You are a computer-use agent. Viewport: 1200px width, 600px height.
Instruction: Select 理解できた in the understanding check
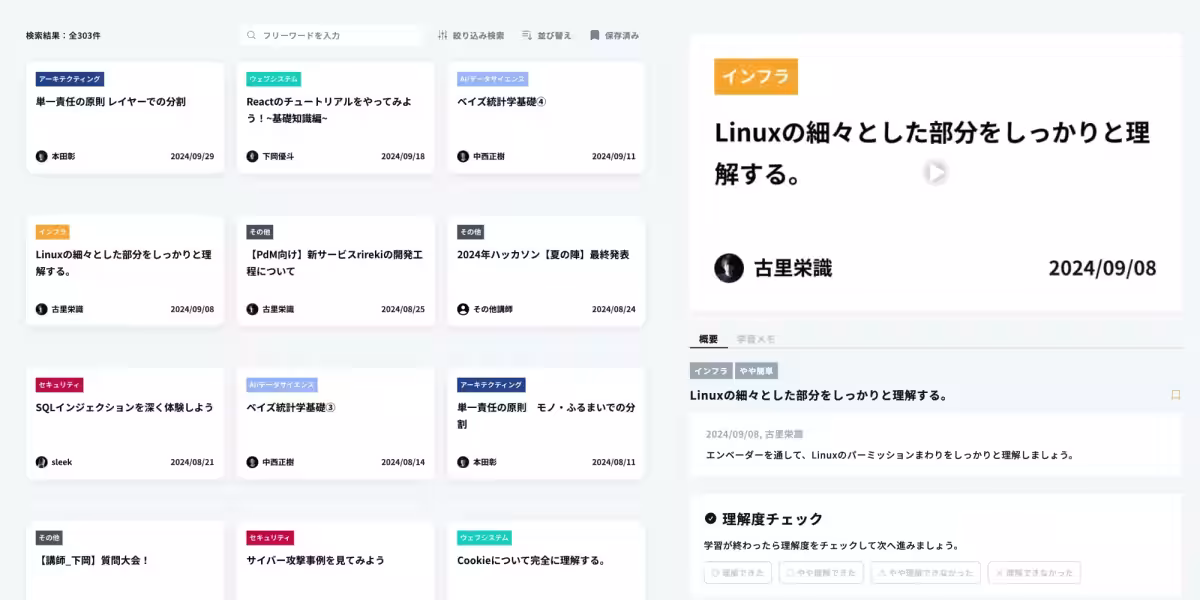737,572
